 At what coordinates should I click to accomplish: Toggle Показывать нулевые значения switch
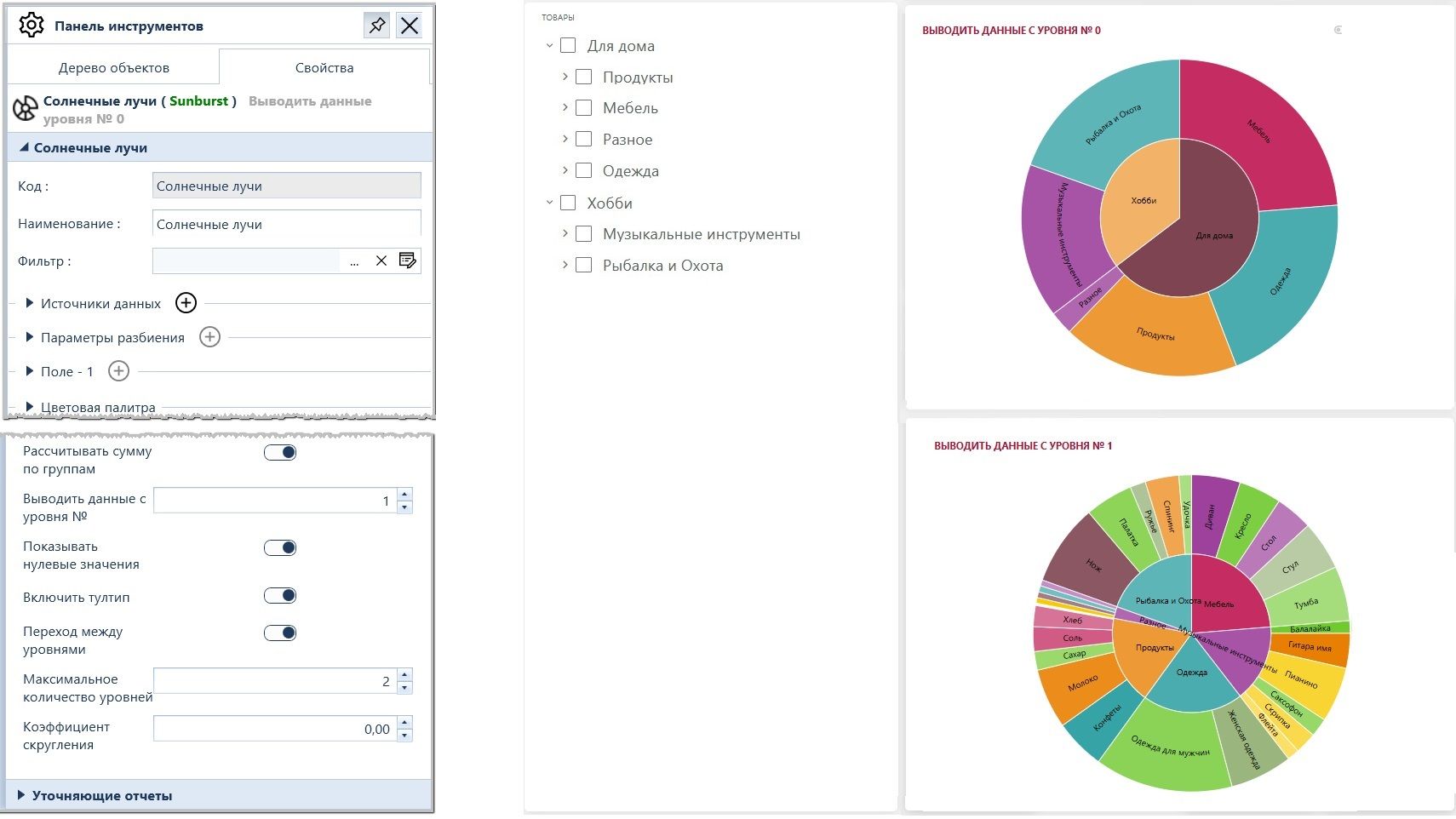[x=279, y=547]
